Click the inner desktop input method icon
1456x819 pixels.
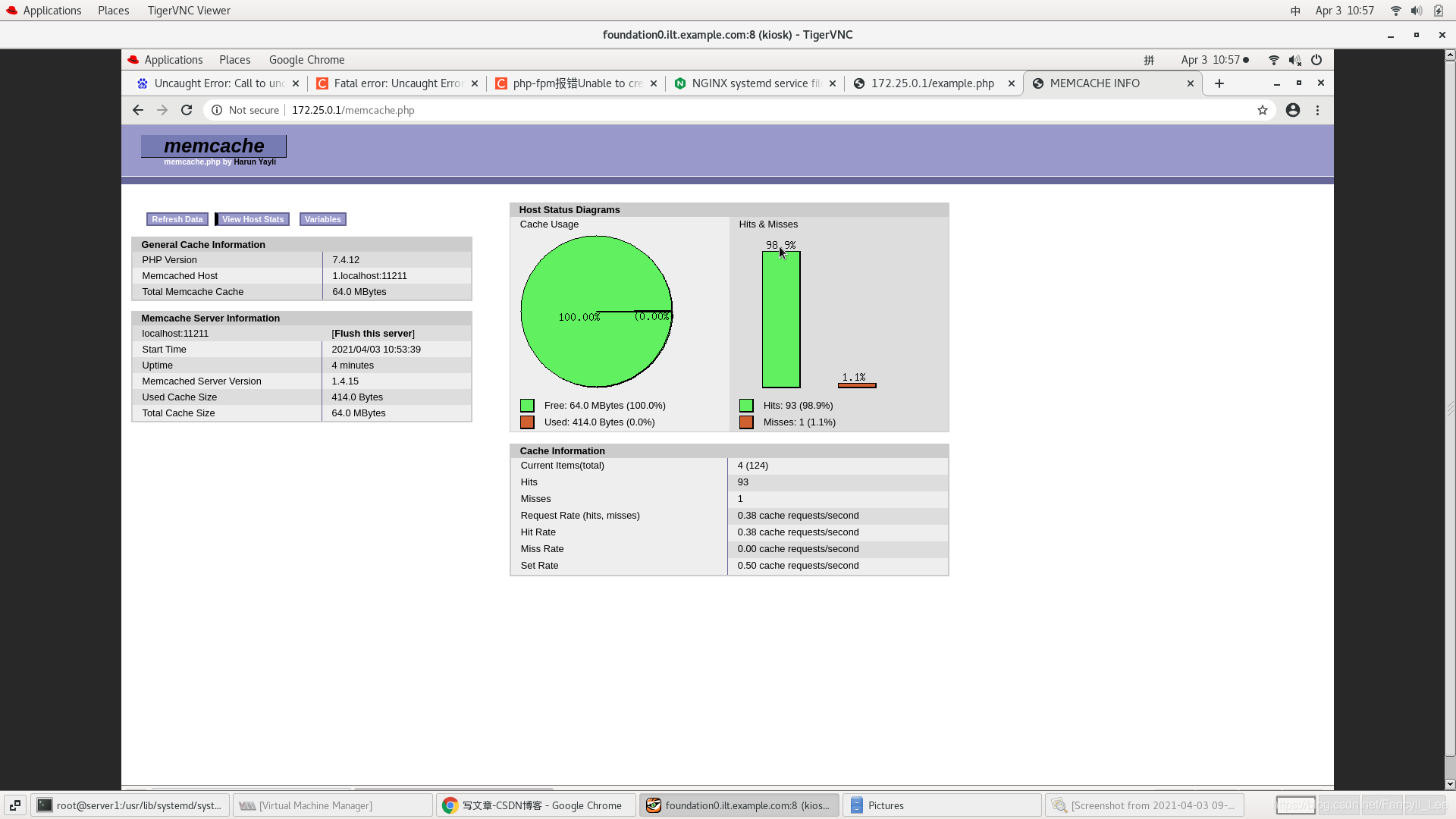(1149, 60)
